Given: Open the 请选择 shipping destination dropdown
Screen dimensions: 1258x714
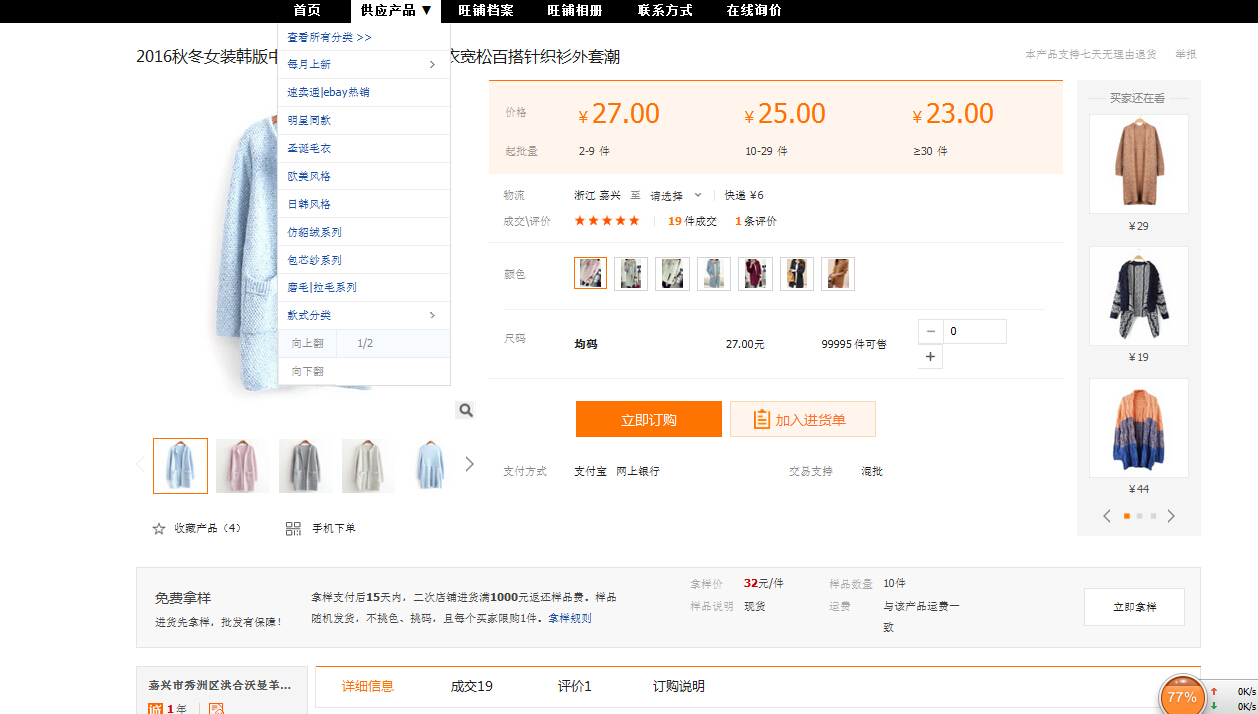Looking at the screenshot, I should [x=675, y=196].
